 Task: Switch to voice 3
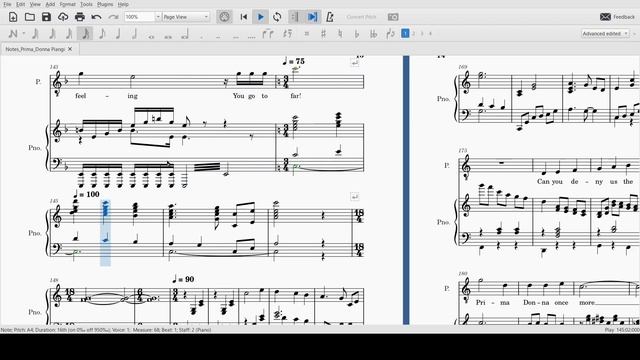tap(422, 33)
